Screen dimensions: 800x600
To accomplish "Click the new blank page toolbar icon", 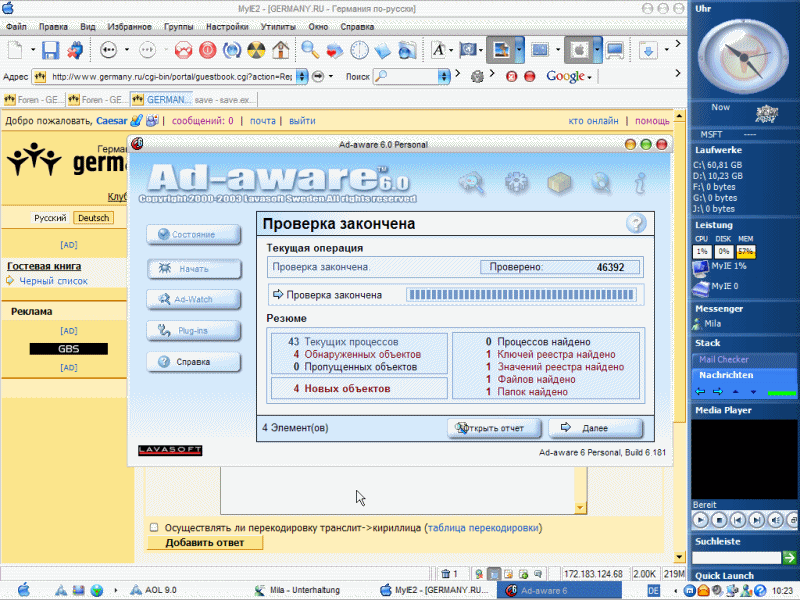I will click(15, 50).
